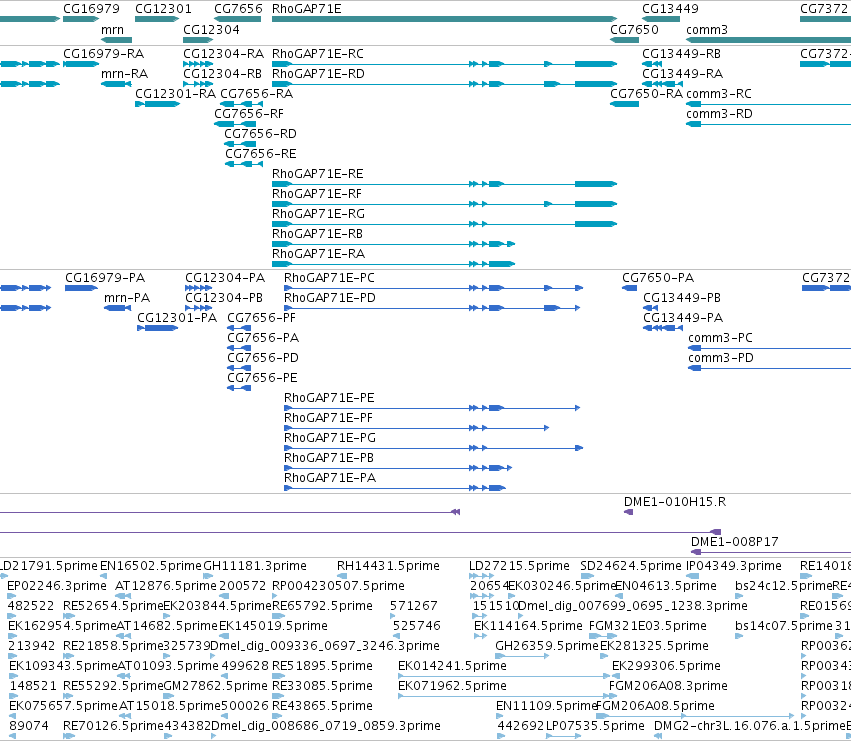
Task: Click transcript CG16979-RA
Action: 103,54
